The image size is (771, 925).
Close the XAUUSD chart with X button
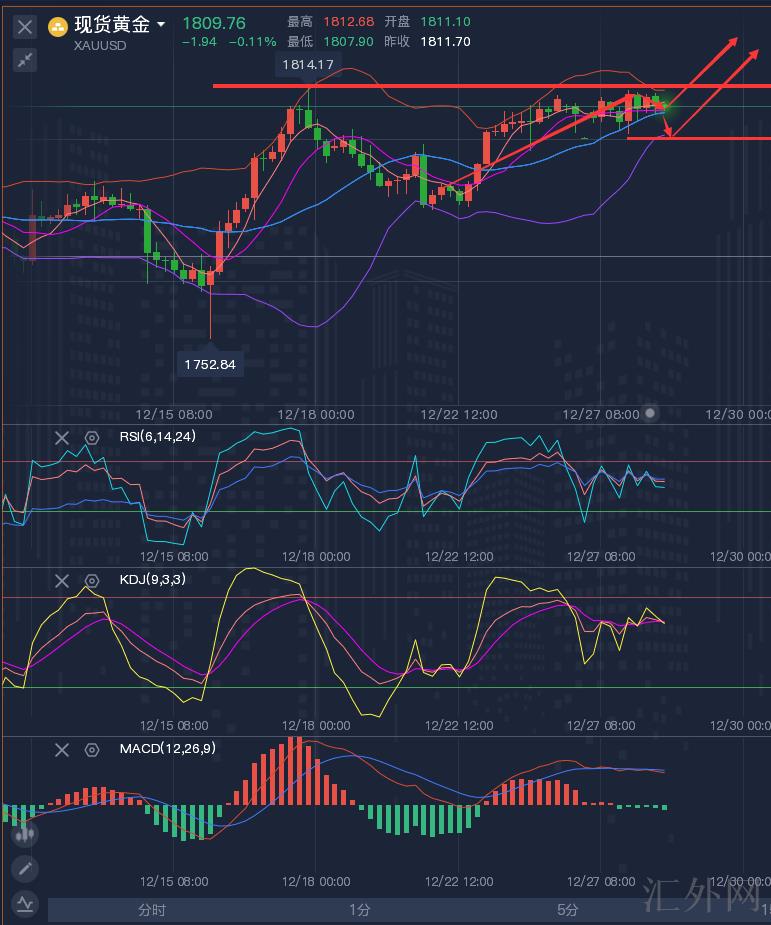(x=25, y=27)
